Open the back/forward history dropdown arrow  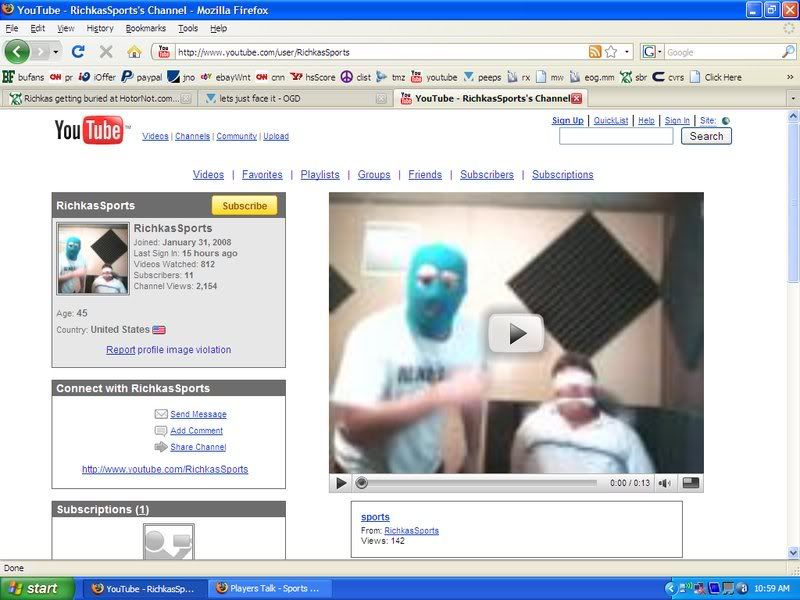56,51
